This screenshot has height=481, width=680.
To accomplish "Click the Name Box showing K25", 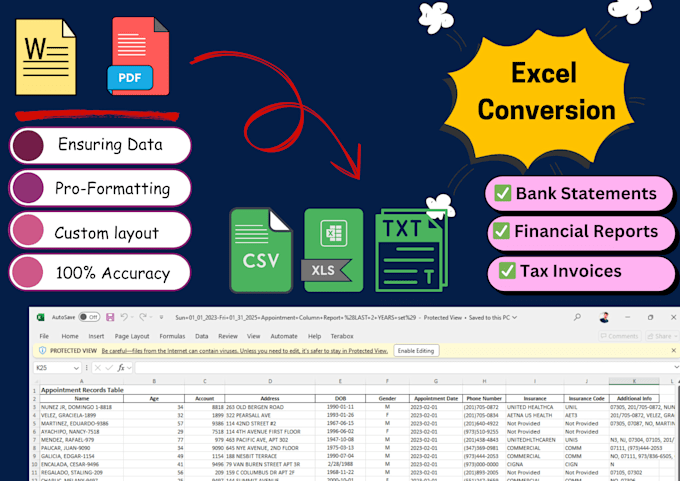I will click(52, 368).
